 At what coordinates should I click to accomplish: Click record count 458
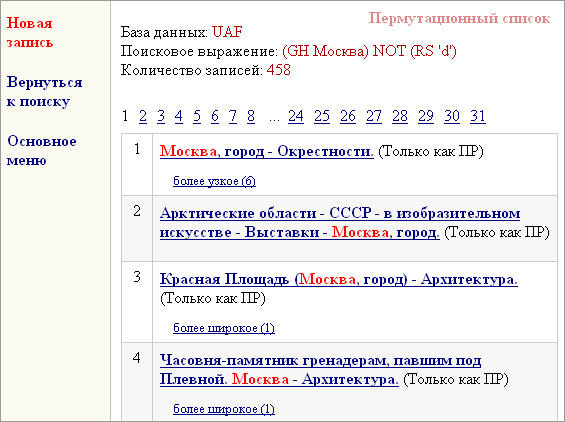279,70
